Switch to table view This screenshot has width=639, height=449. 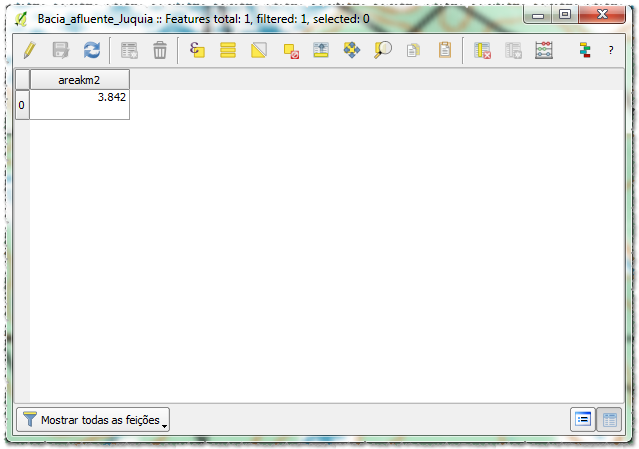[x=609, y=420]
